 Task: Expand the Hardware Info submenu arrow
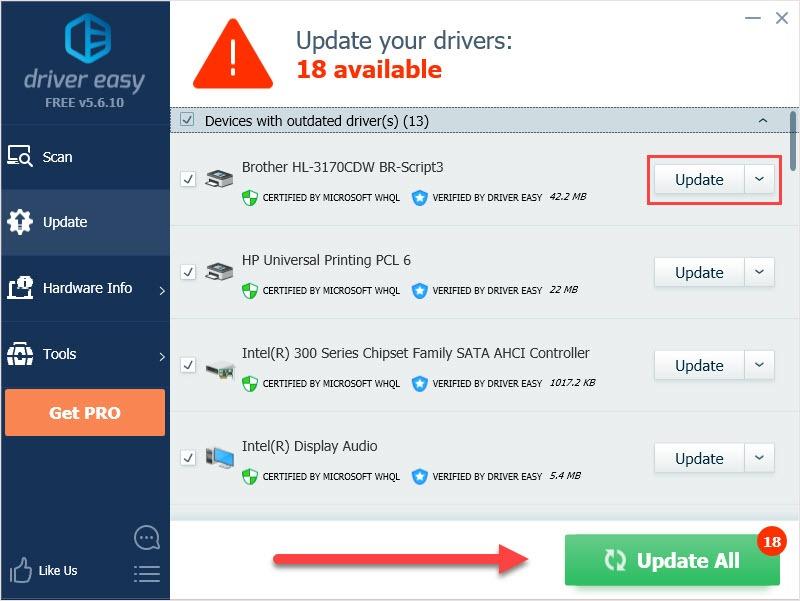[x=162, y=291]
